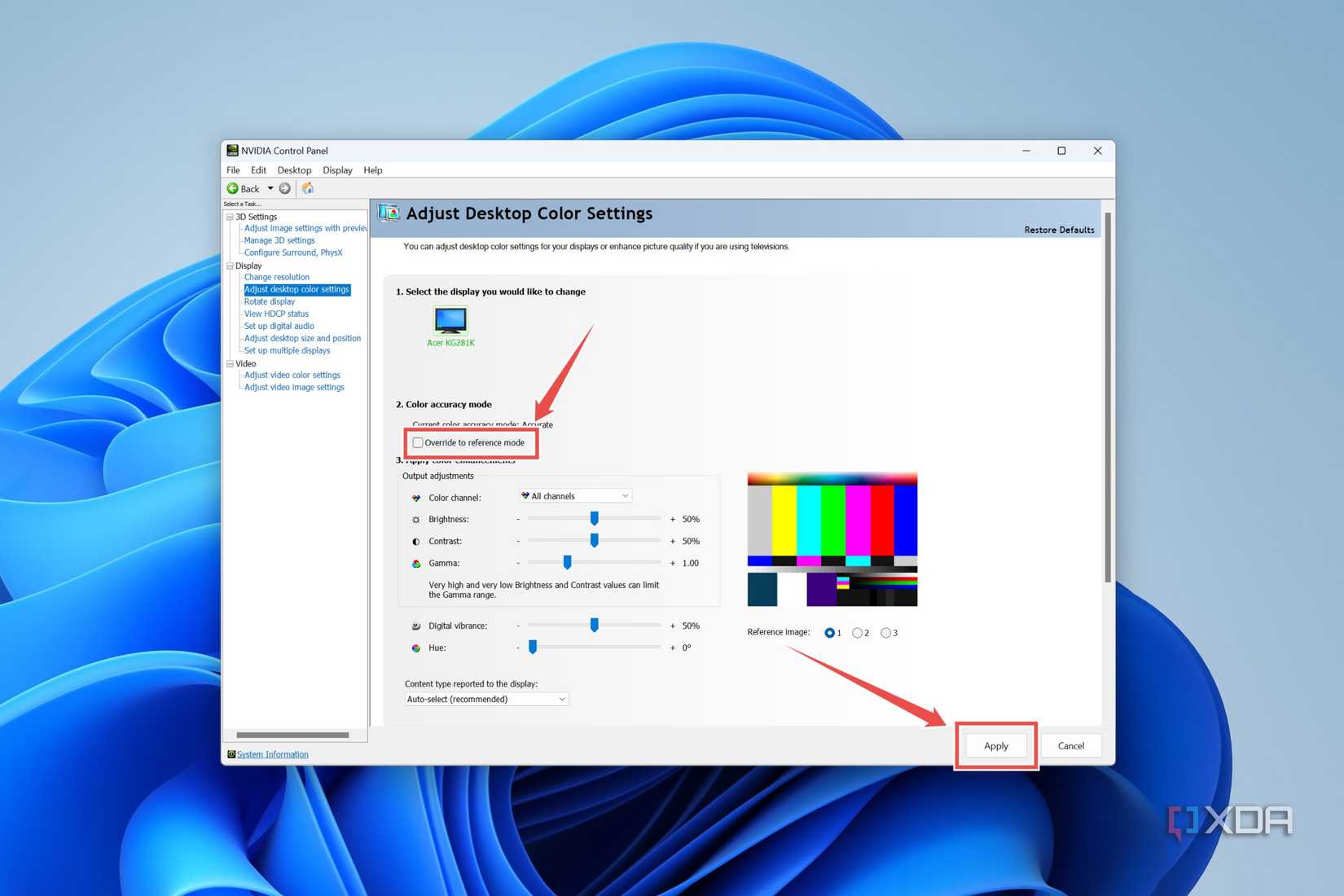Click the Gamma slider handle

pos(569,562)
